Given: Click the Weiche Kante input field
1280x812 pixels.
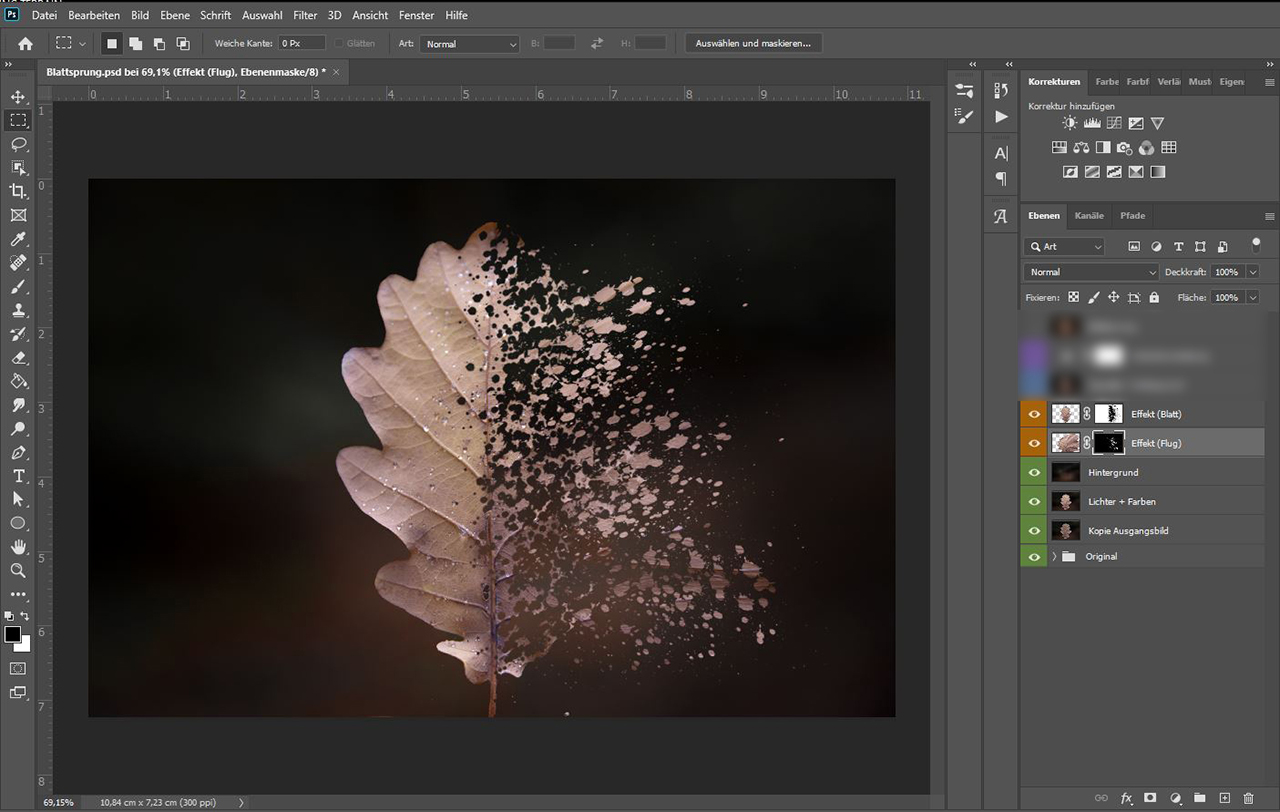Looking at the screenshot, I should click(302, 44).
